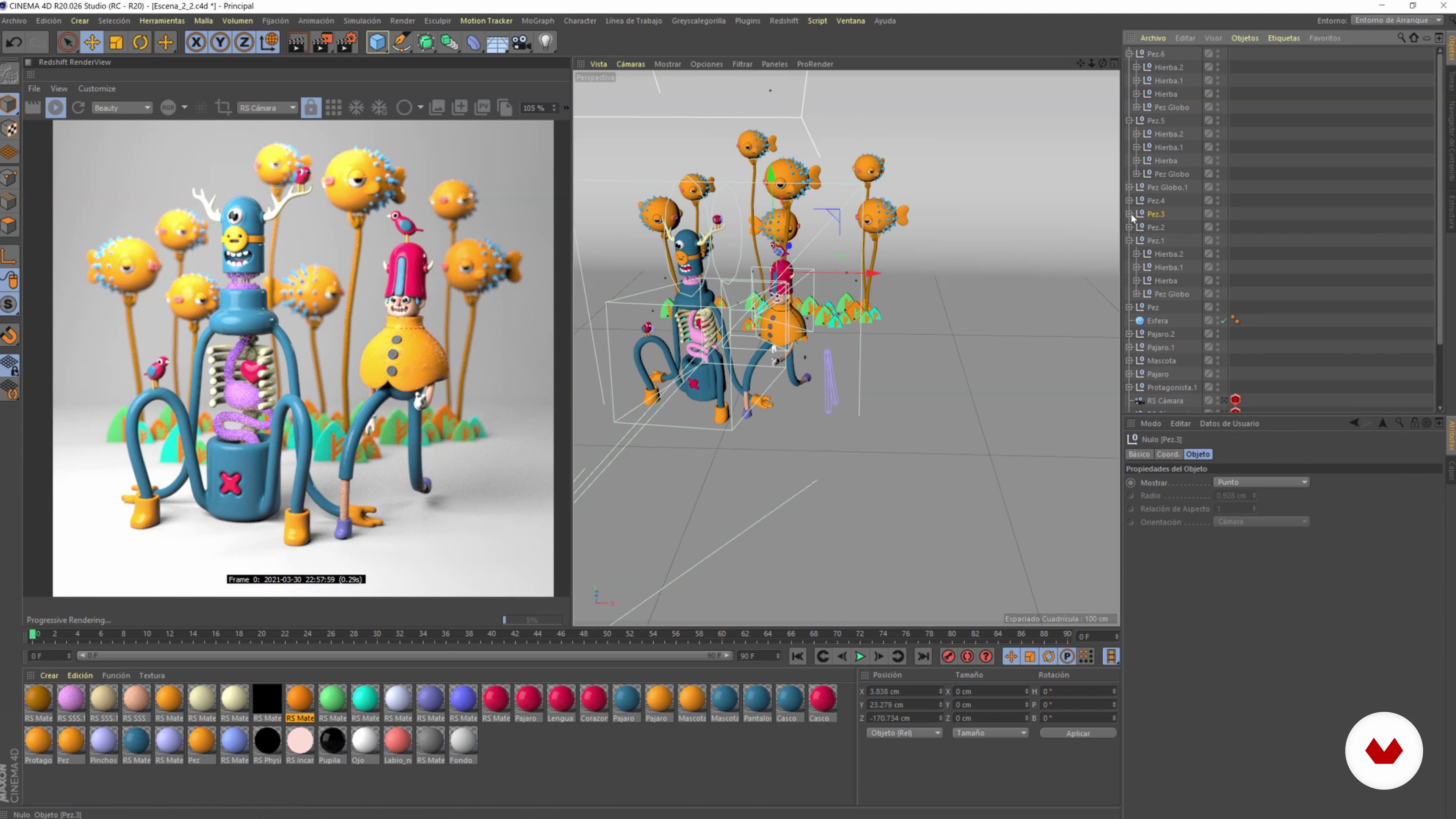The height and width of the screenshot is (819, 1456).
Task: Open the RS Cámara dropdown
Action: coord(267,108)
